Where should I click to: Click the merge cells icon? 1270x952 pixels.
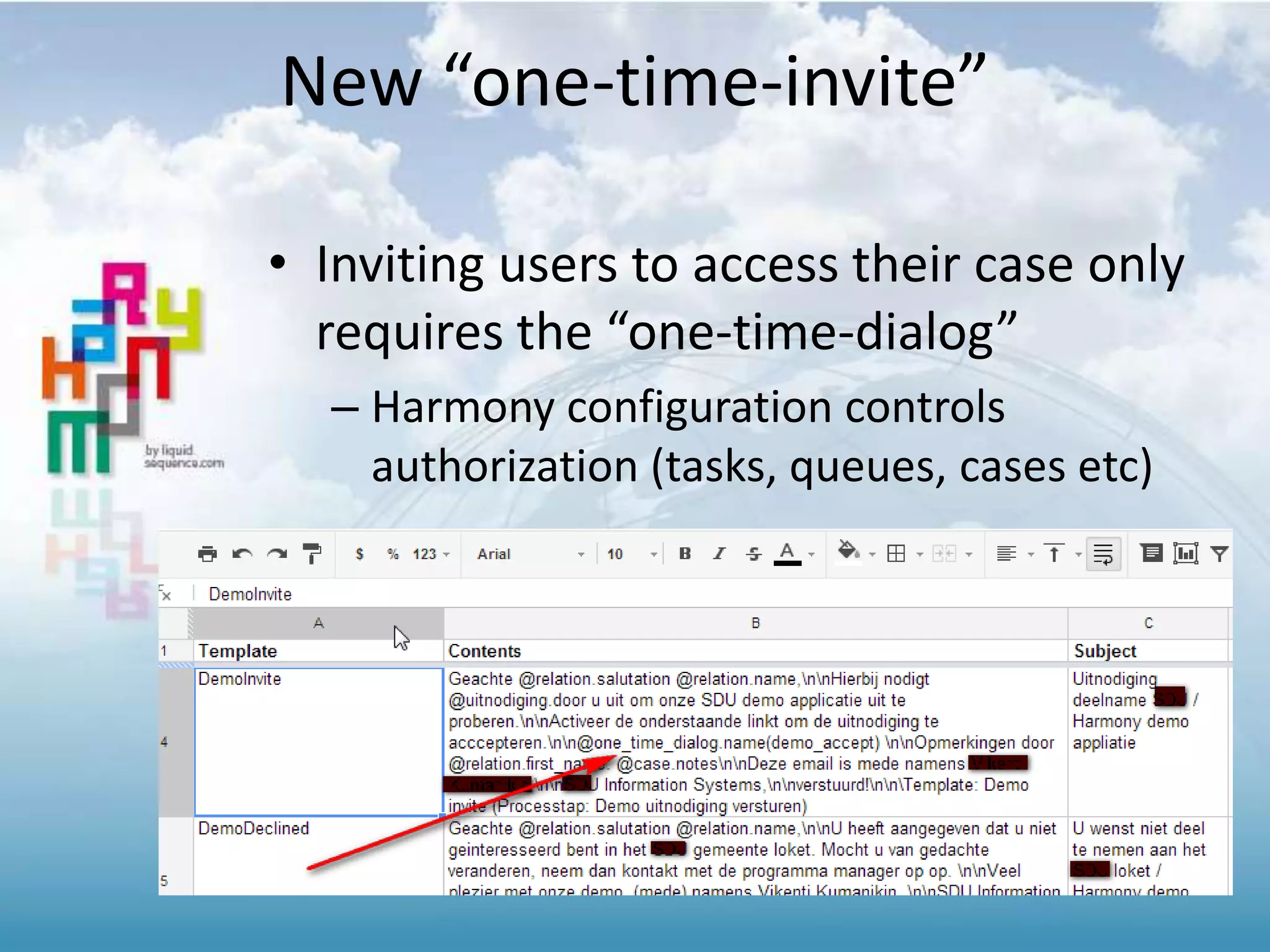click(944, 553)
